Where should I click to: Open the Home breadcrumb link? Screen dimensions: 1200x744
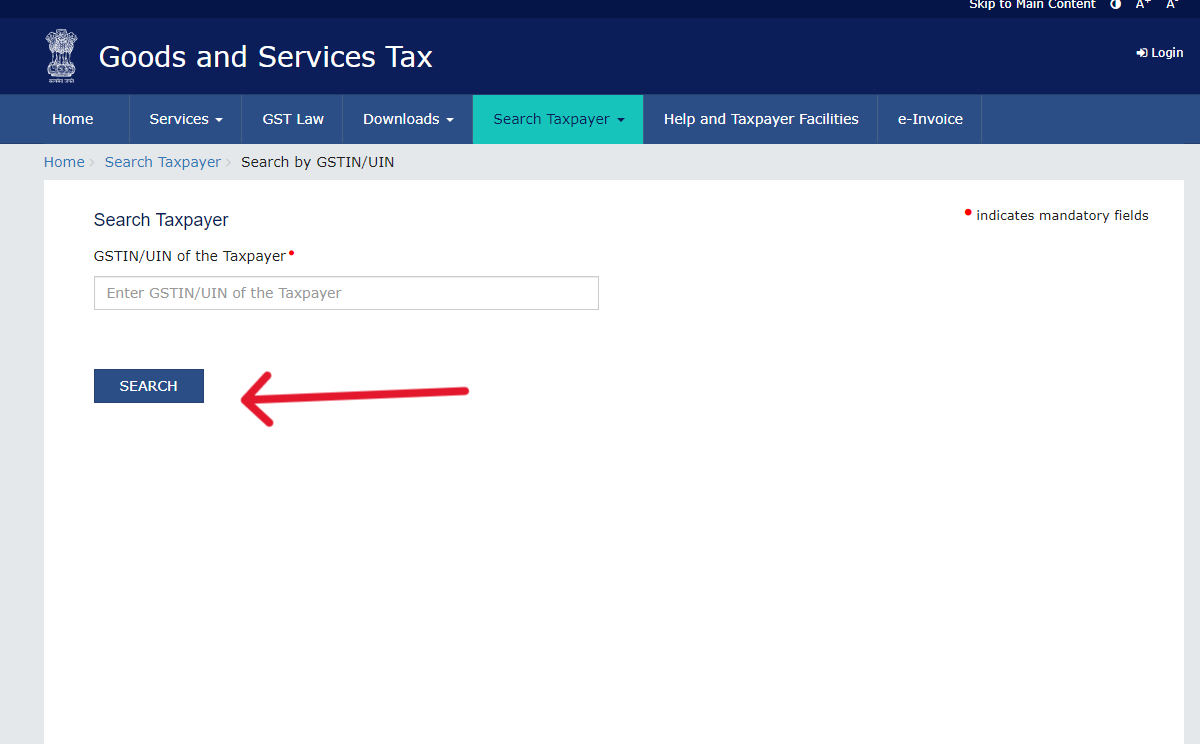[x=64, y=161]
